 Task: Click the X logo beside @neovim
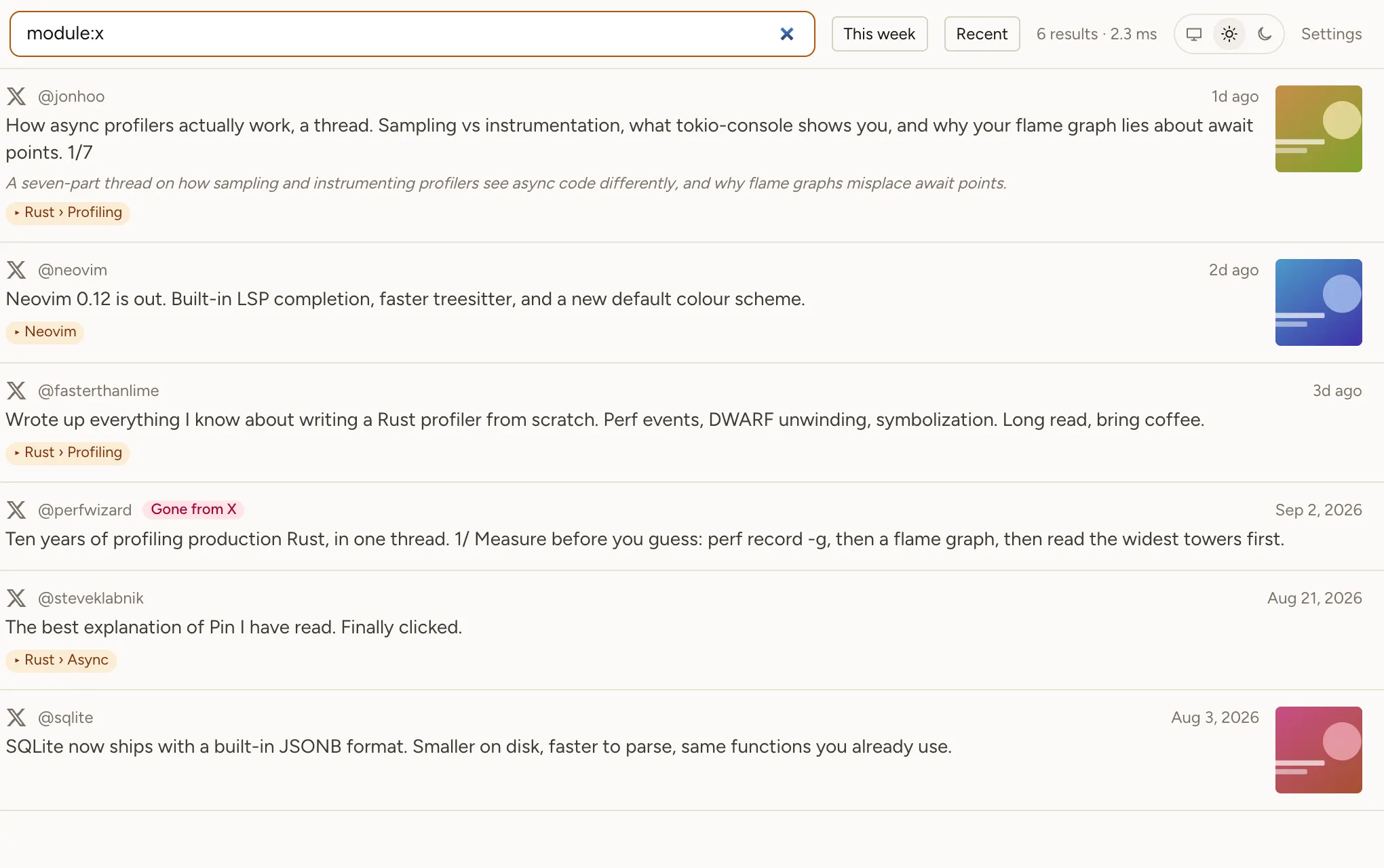click(x=16, y=270)
